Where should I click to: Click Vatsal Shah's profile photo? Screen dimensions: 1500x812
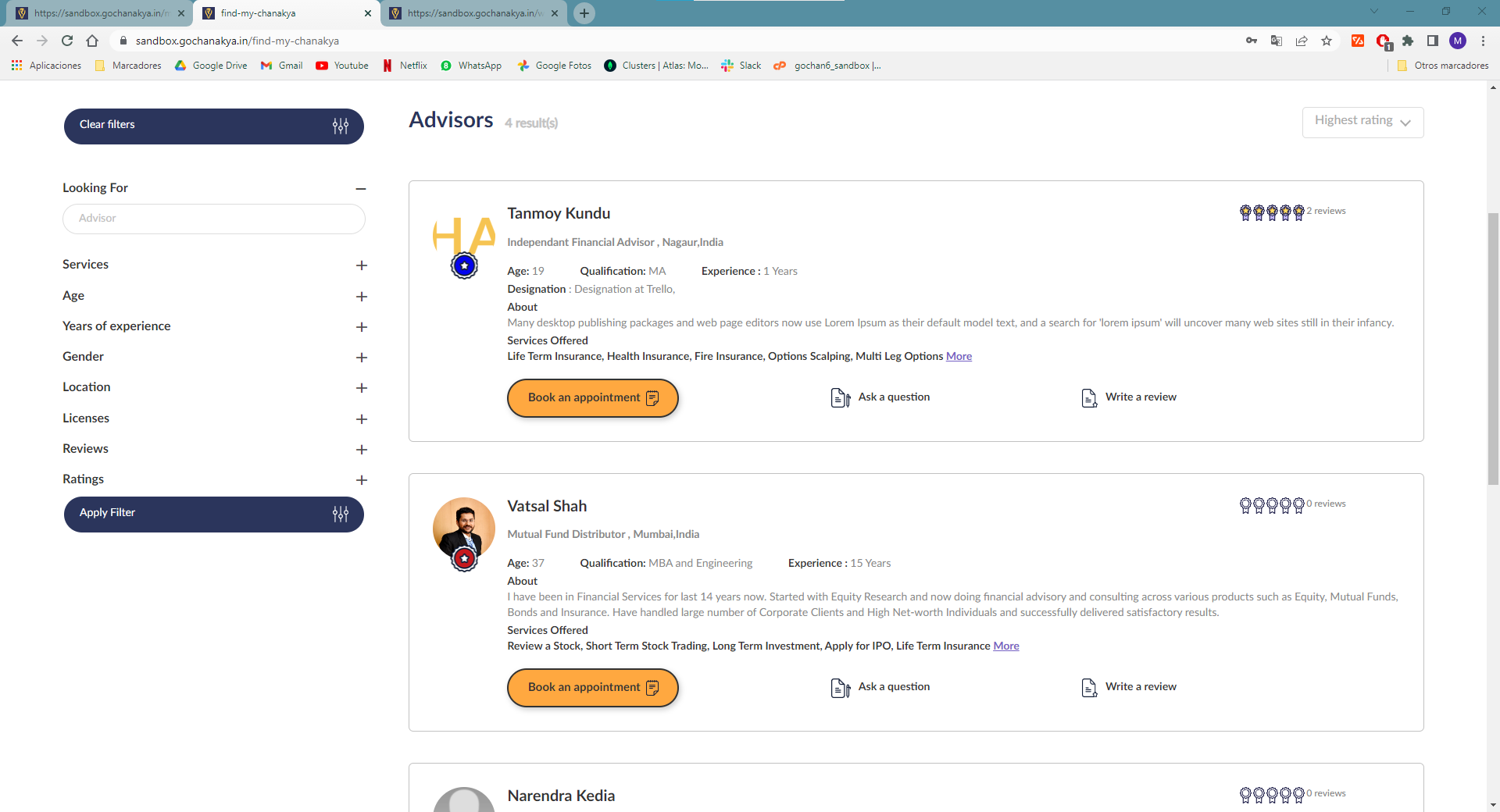pos(464,529)
